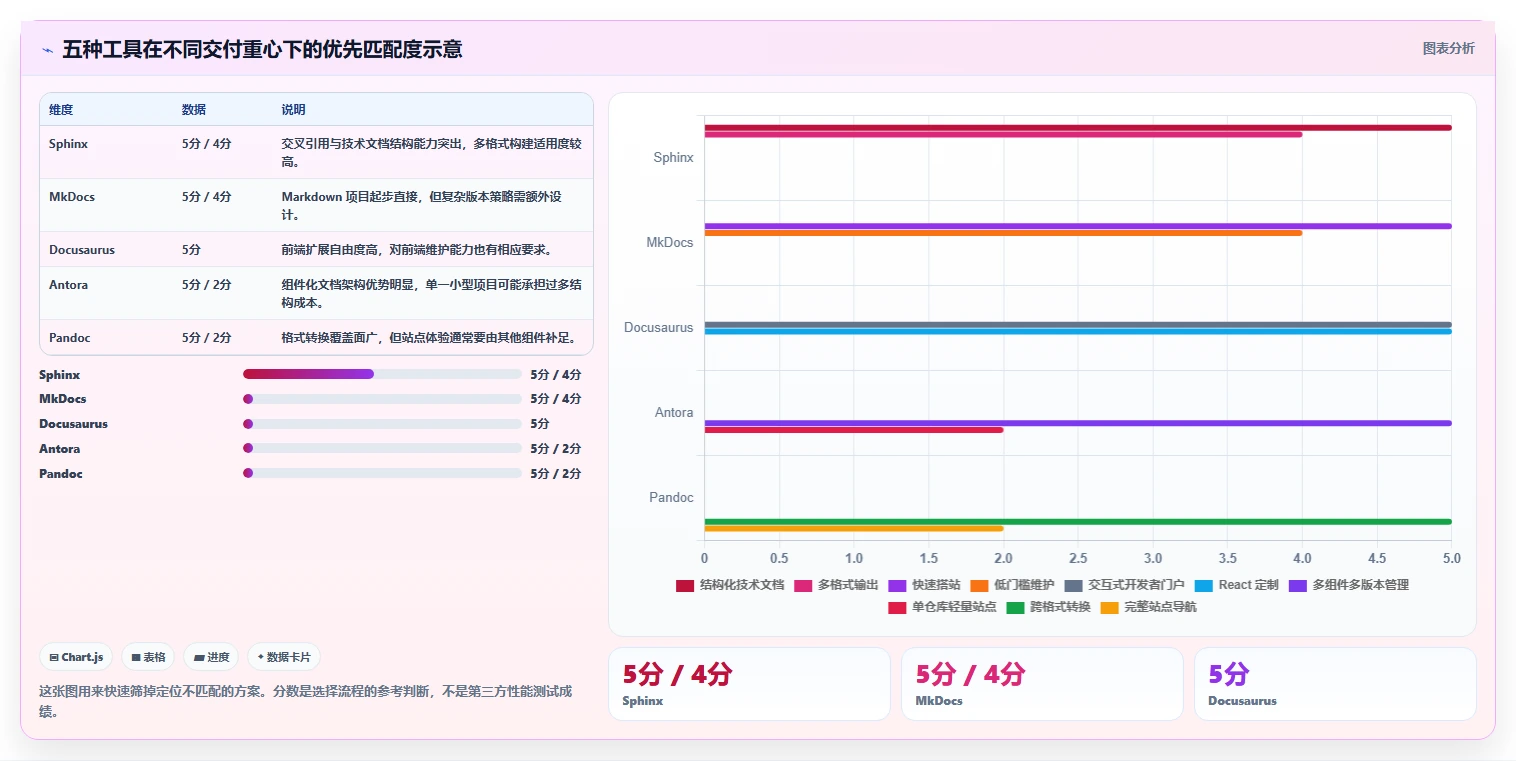Image resolution: width=1516 pixels, height=761 pixels.
Task: Click the Chart.js chip
Action: click(77, 657)
